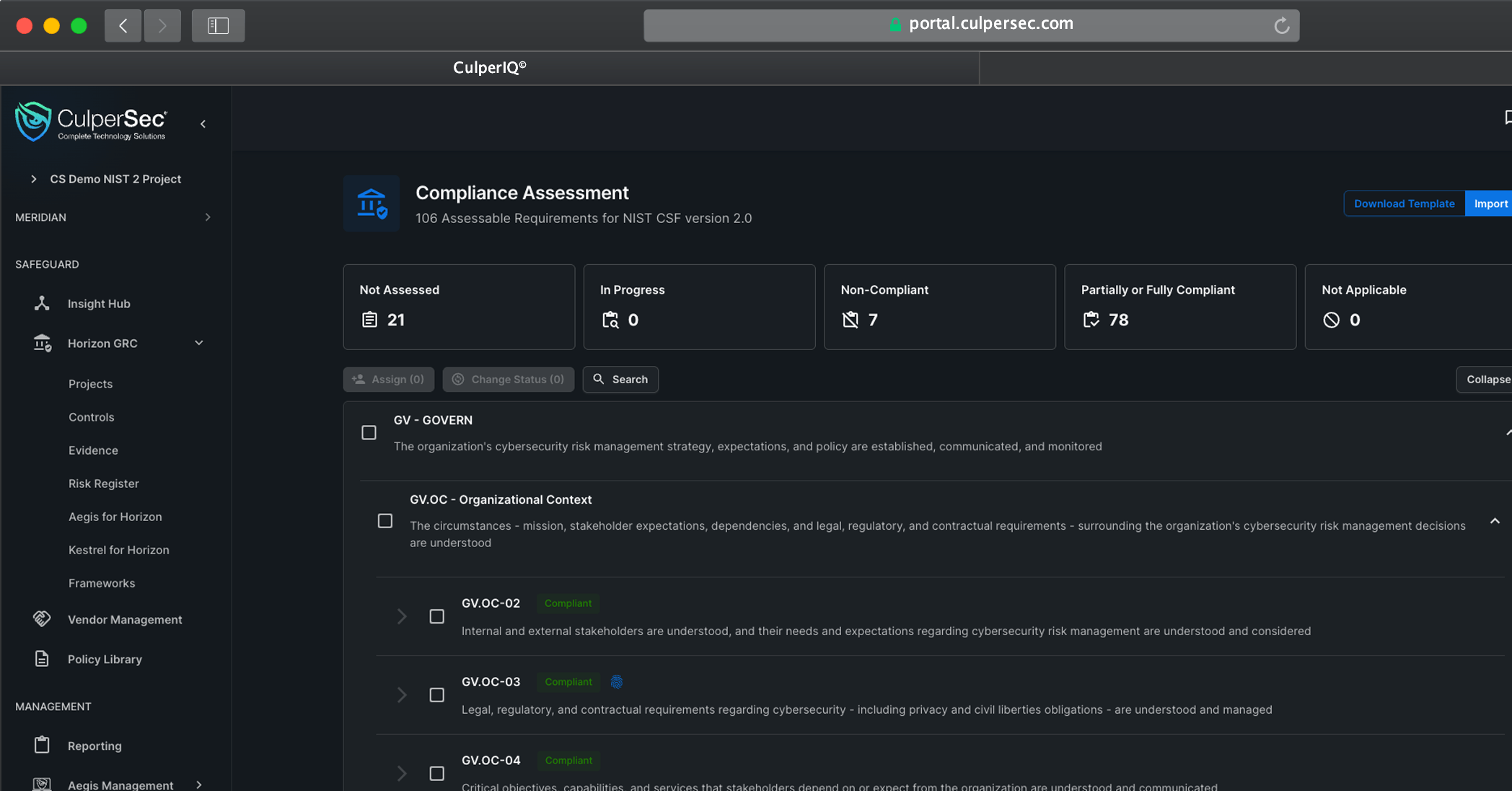Viewport: 1512px width, 791px height.
Task: Click the Search button
Action: pos(620,380)
